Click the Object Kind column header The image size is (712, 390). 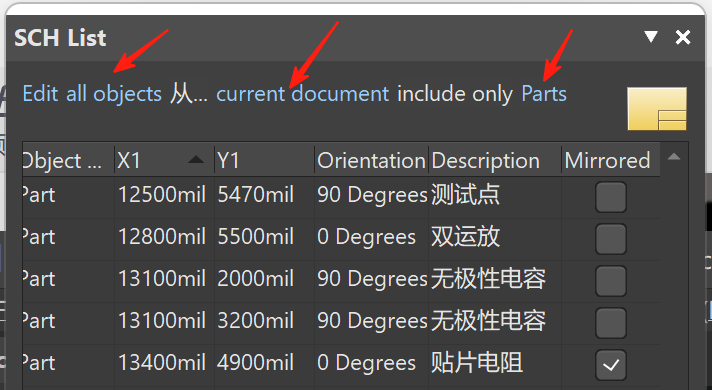(68, 161)
